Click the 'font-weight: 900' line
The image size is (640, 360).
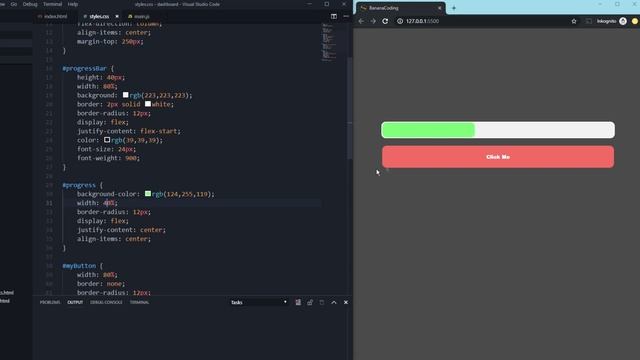[108, 158]
